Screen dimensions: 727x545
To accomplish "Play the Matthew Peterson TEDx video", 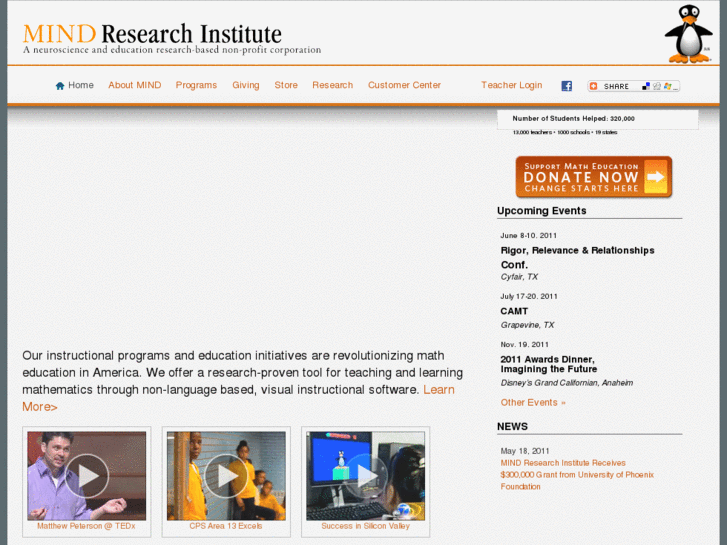I will tap(87, 476).
